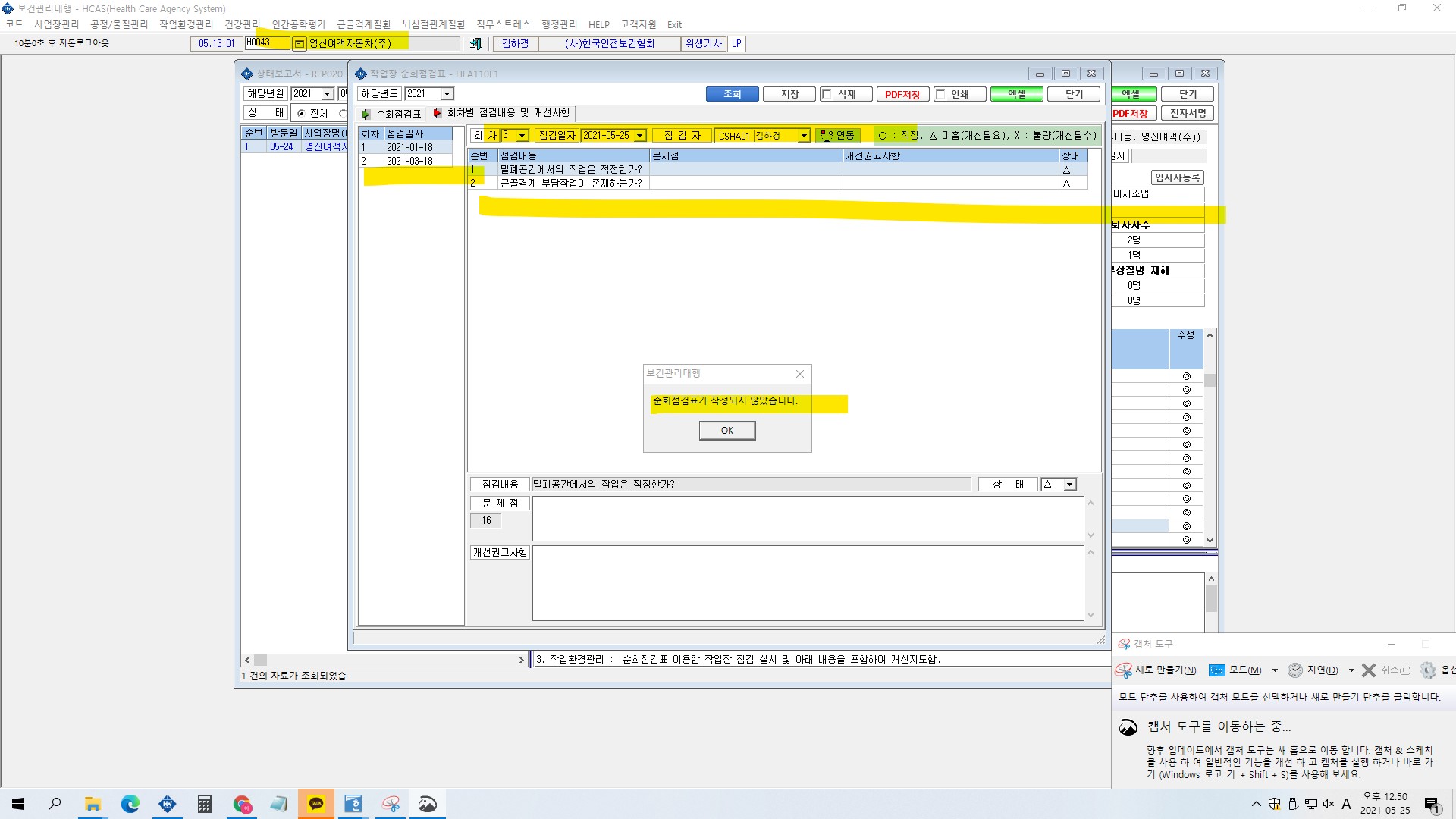Click the workplace lookup icon beside H0043
The height and width of the screenshot is (819, 1456).
[x=300, y=44]
